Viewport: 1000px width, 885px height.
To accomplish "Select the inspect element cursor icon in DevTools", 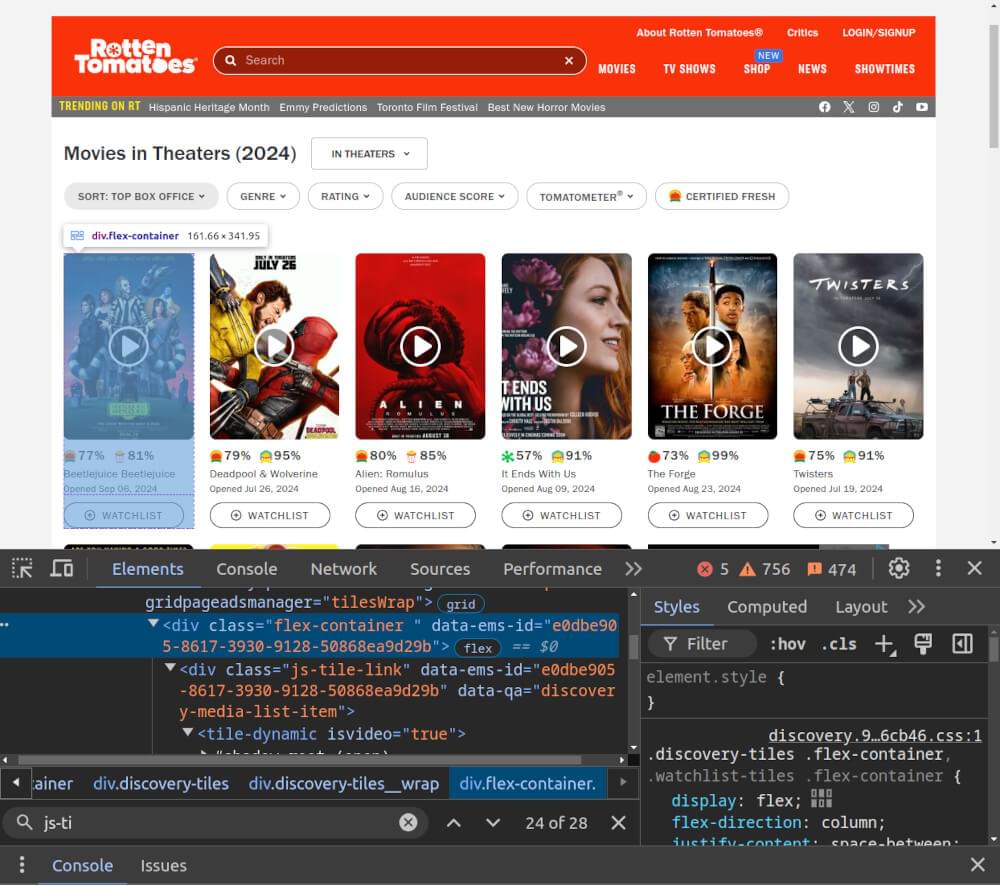I will (21, 568).
